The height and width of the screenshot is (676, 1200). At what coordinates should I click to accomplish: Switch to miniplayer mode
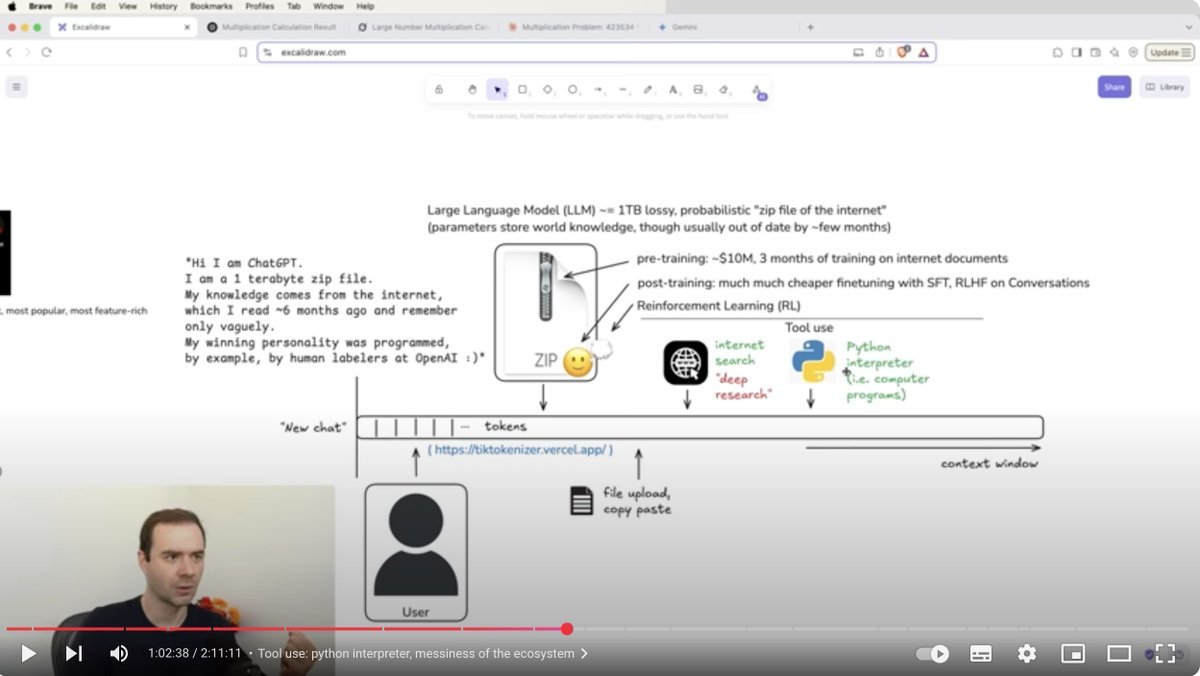(x=1073, y=654)
